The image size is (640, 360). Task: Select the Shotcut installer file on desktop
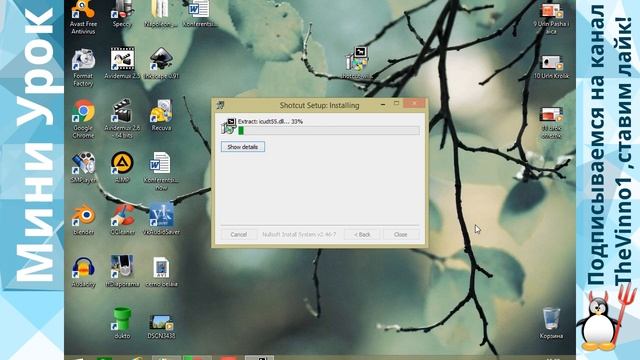click(357, 63)
